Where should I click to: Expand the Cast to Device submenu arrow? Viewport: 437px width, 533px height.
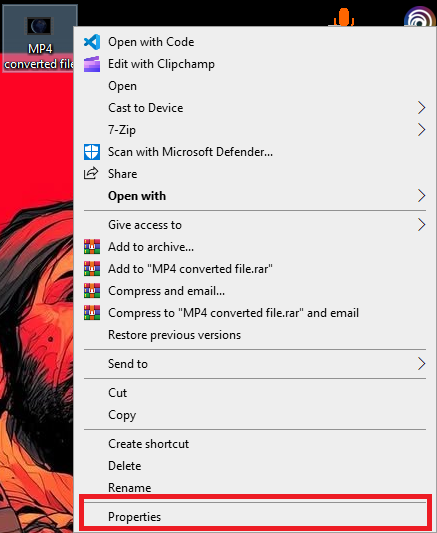pos(421,108)
